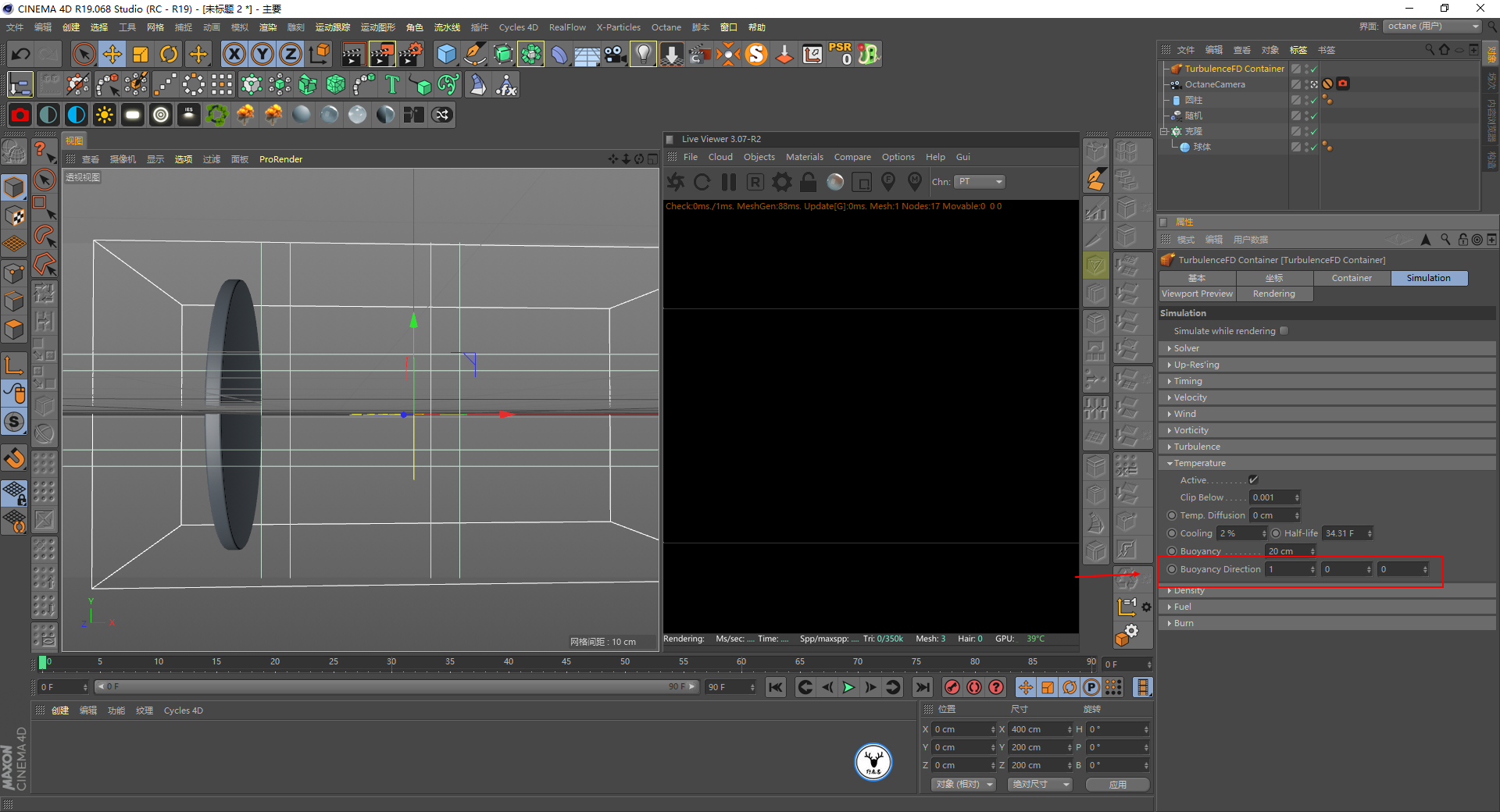
Task: Open the Octane menu
Action: (666, 27)
